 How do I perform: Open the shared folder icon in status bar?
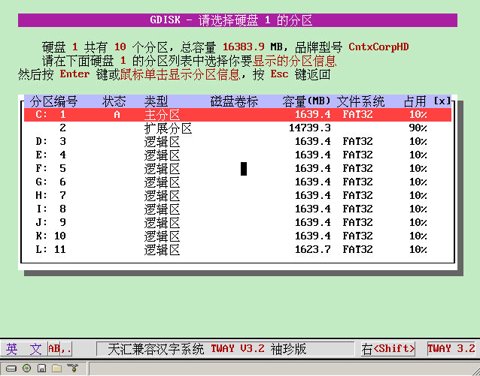tap(57, 368)
